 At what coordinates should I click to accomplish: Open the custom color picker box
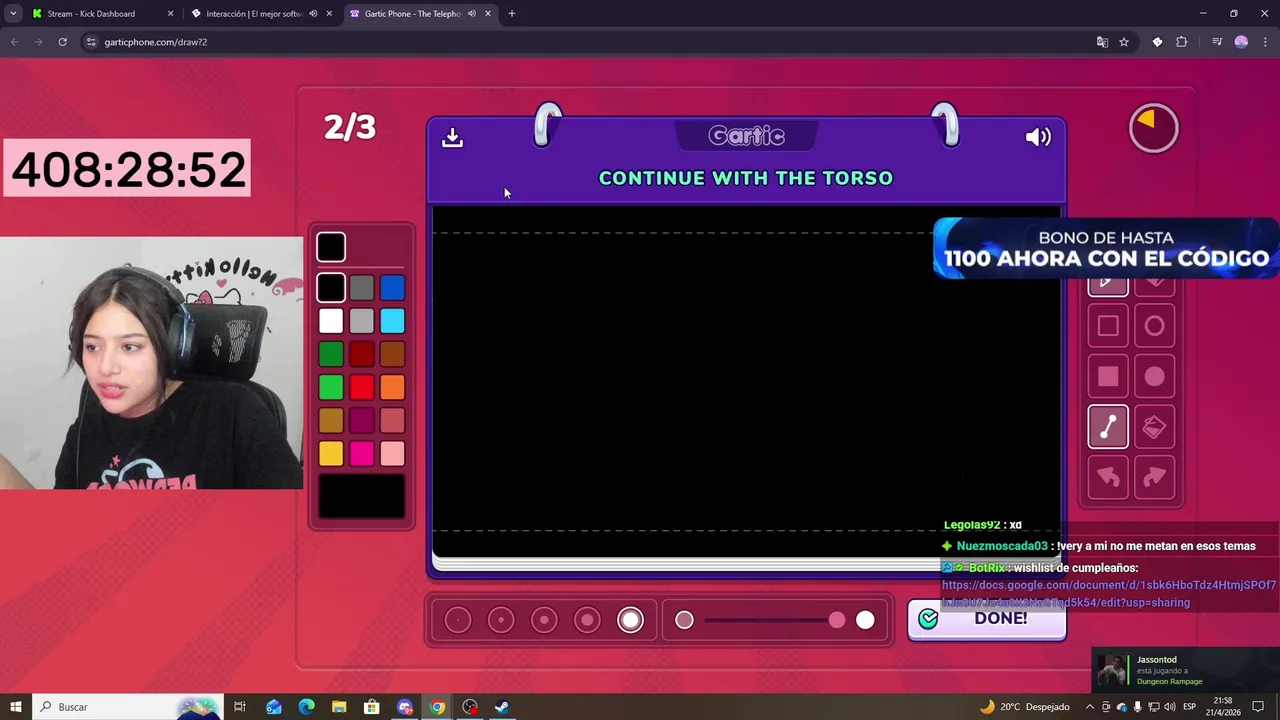pyautogui.click(x=362, y=497)
